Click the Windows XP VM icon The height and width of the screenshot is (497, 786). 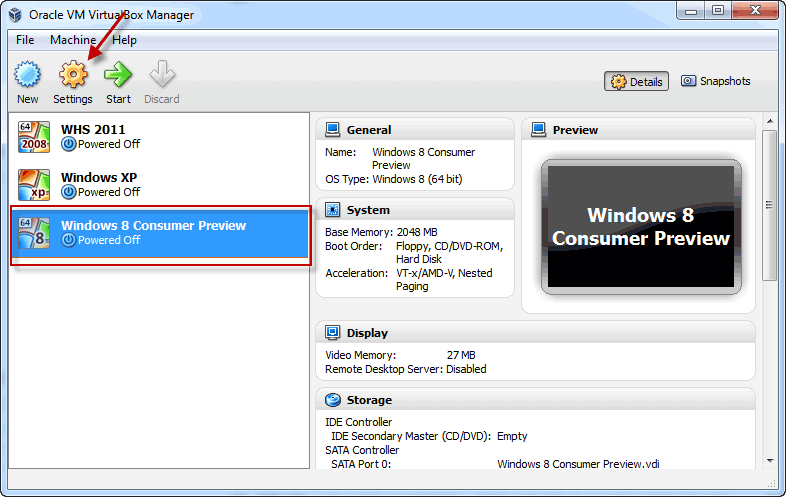pos(34,185)
